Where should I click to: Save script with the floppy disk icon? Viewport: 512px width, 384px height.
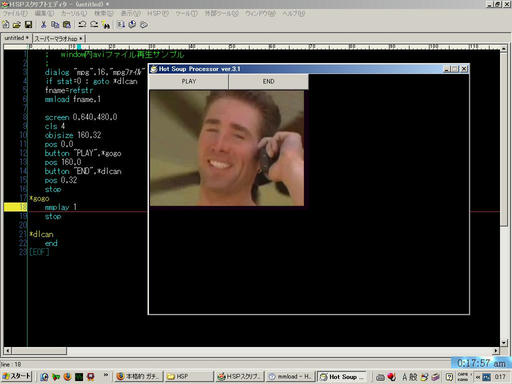click(x=28, y=24)
